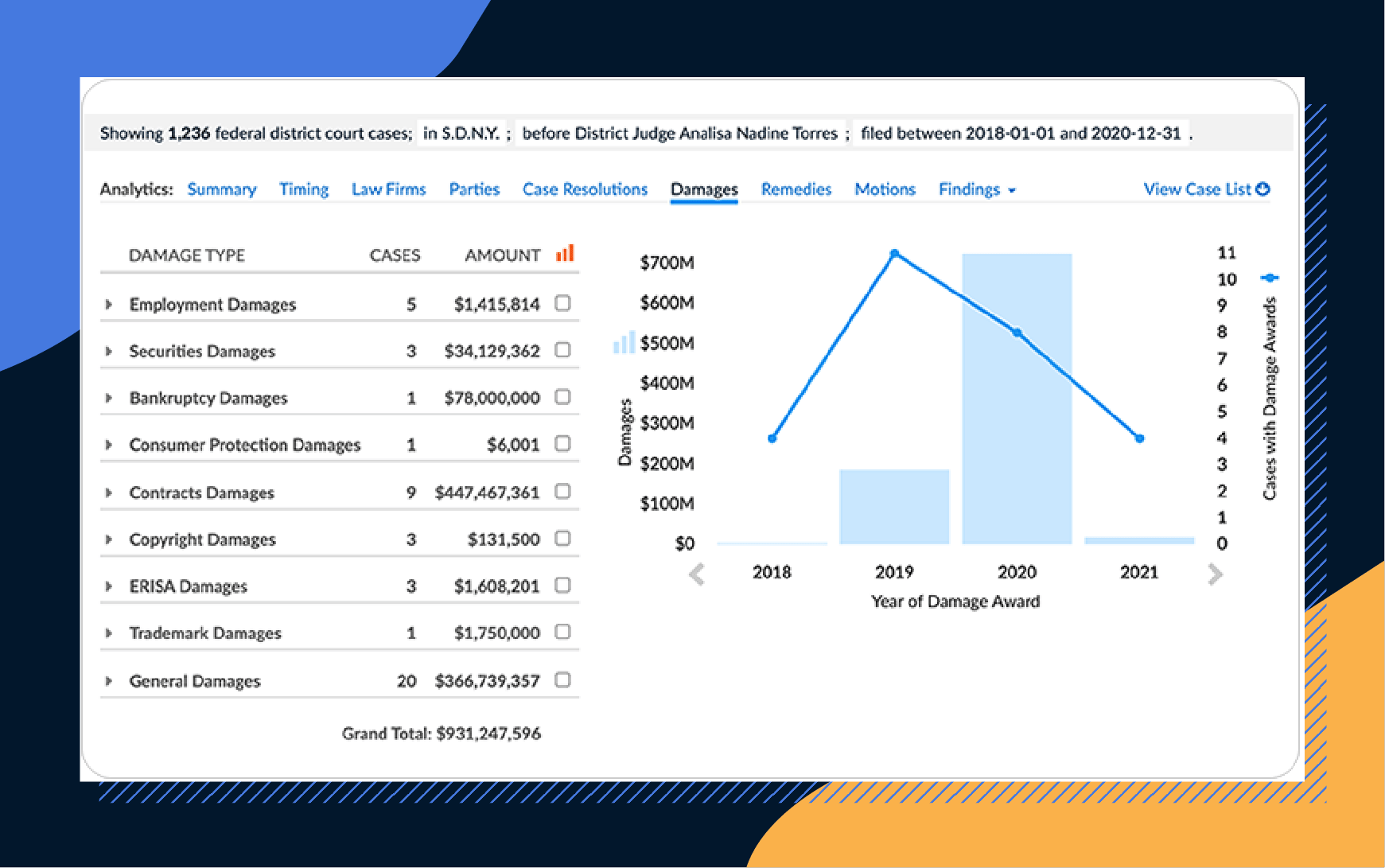The image size is (1385, 868).
Task: Sort by the DAMAGE TYPE column header
Action: tap(187, 255)
